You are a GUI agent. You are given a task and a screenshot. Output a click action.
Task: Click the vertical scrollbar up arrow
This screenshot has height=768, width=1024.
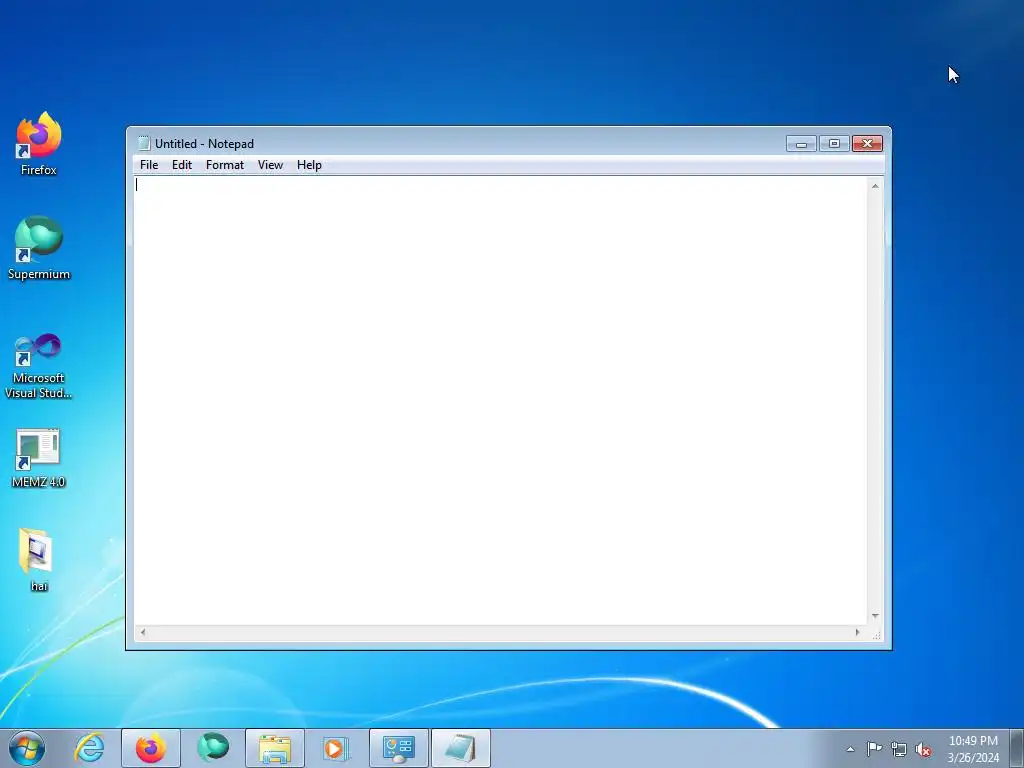coord(875,186)
